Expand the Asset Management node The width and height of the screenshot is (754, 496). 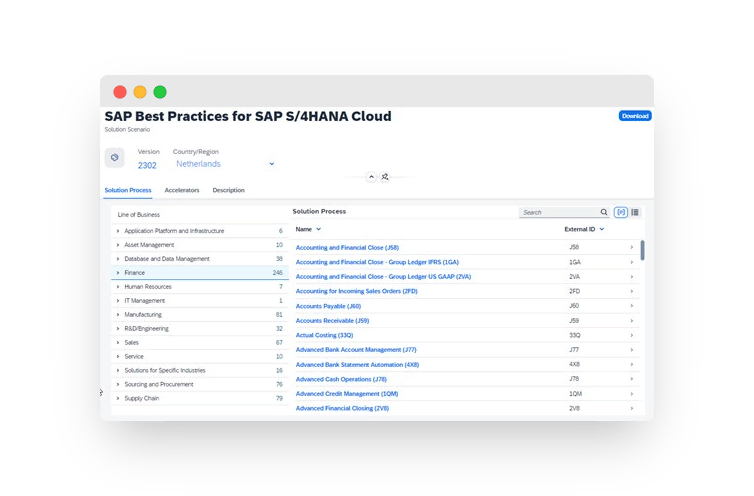point(118,245)
